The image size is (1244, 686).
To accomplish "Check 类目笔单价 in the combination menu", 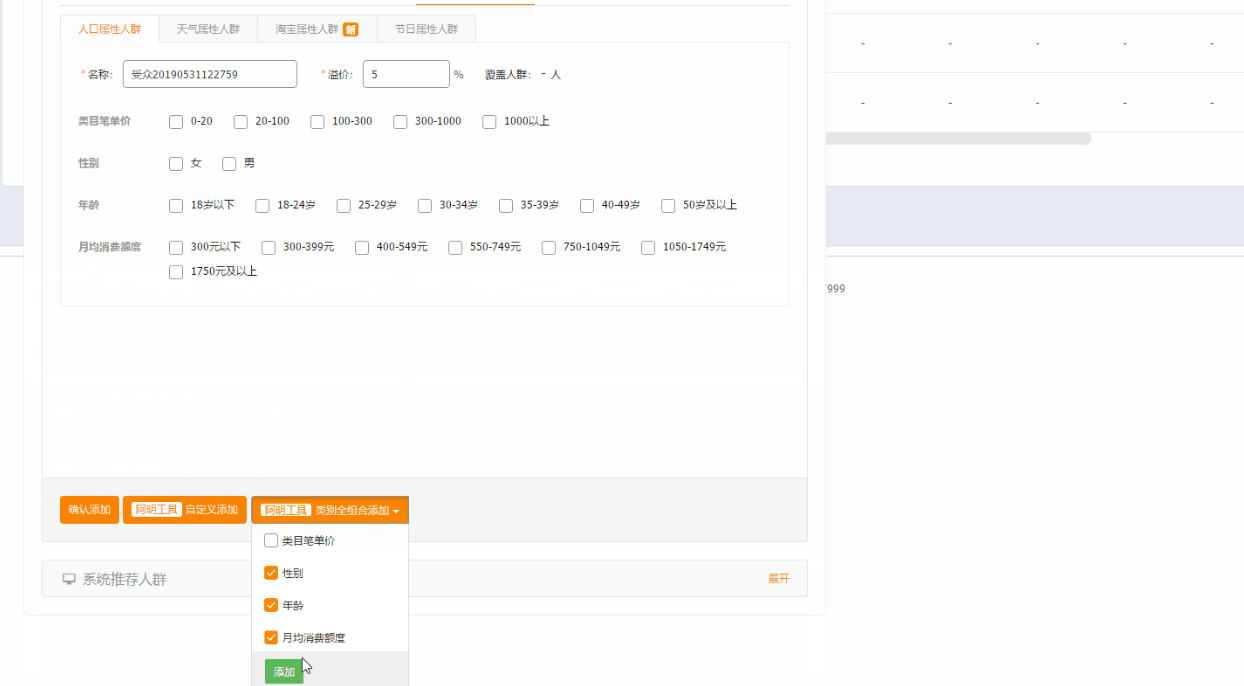I will click(x=271, y=540).
